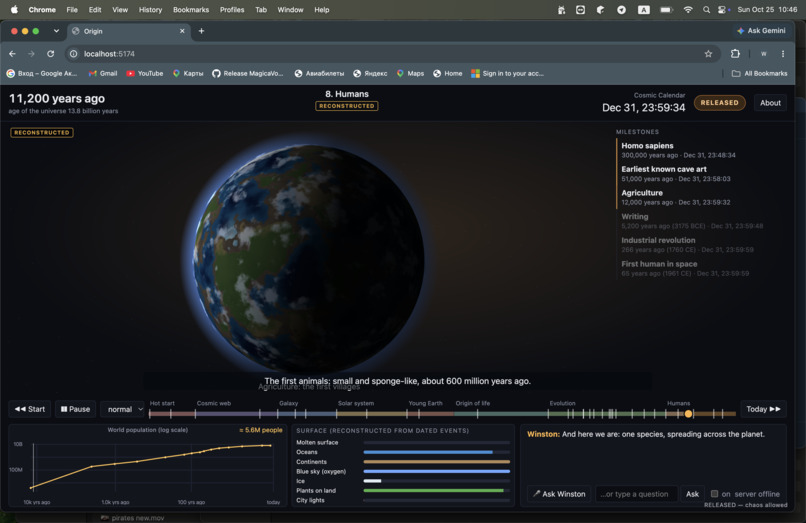Viewport: 806px width, 523px height.
Task: Click the Ice surface bar
Action: point(436,481)
